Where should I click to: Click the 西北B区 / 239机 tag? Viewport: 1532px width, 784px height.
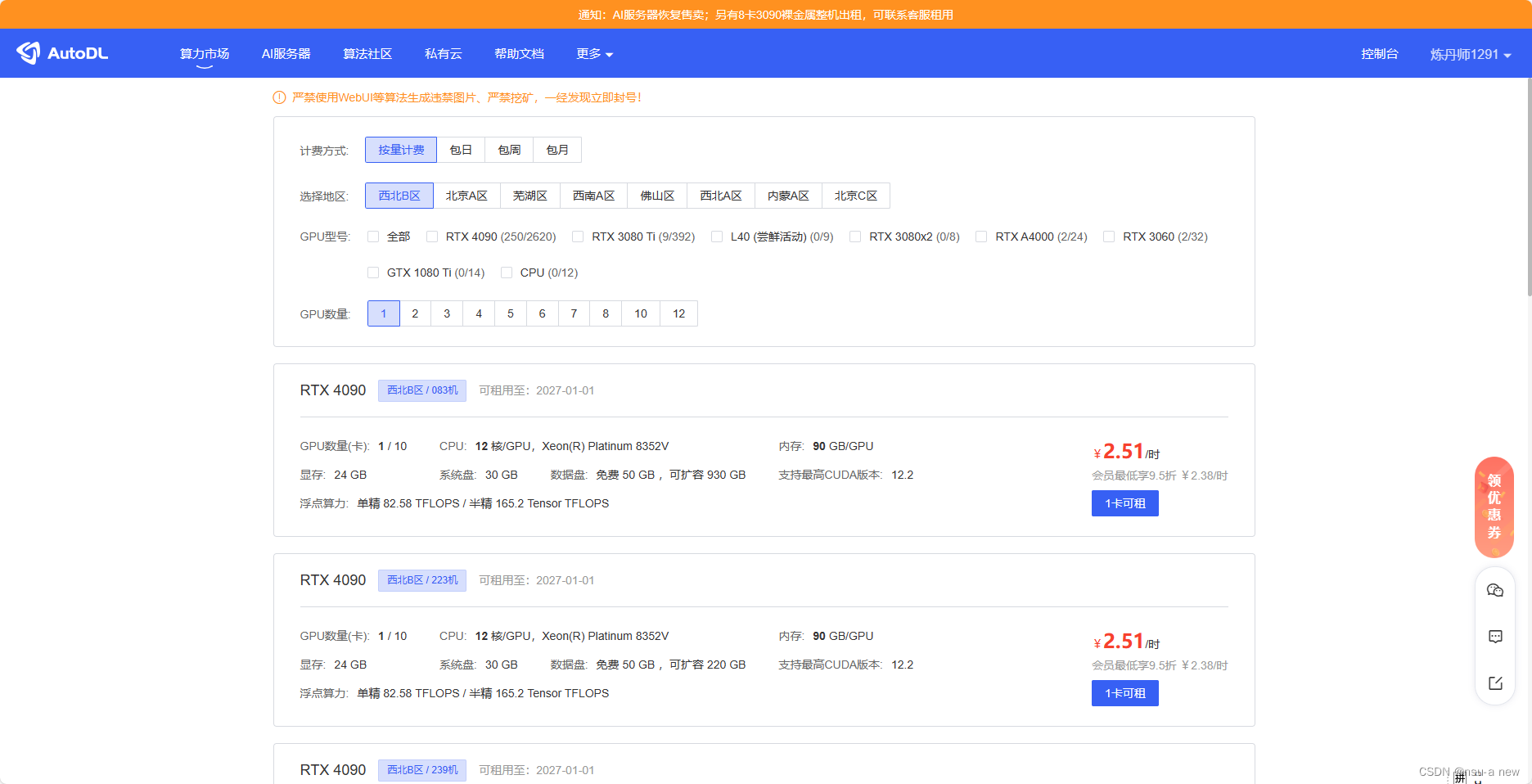pyautogui.click(x=422, y=770)
